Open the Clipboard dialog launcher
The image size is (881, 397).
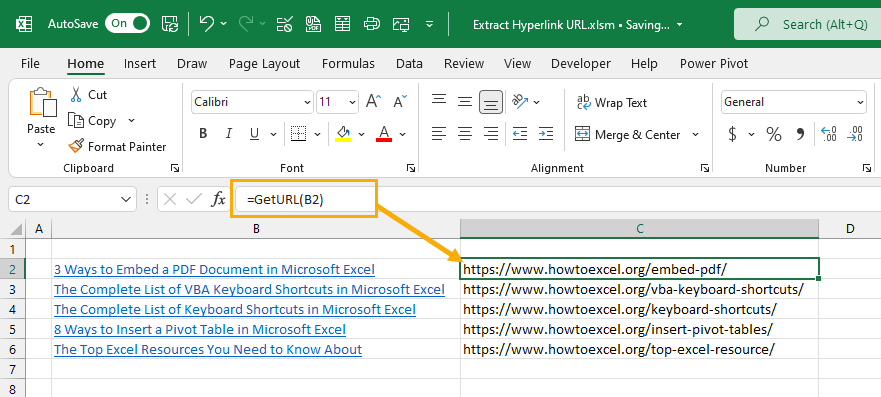pos(175,168)
